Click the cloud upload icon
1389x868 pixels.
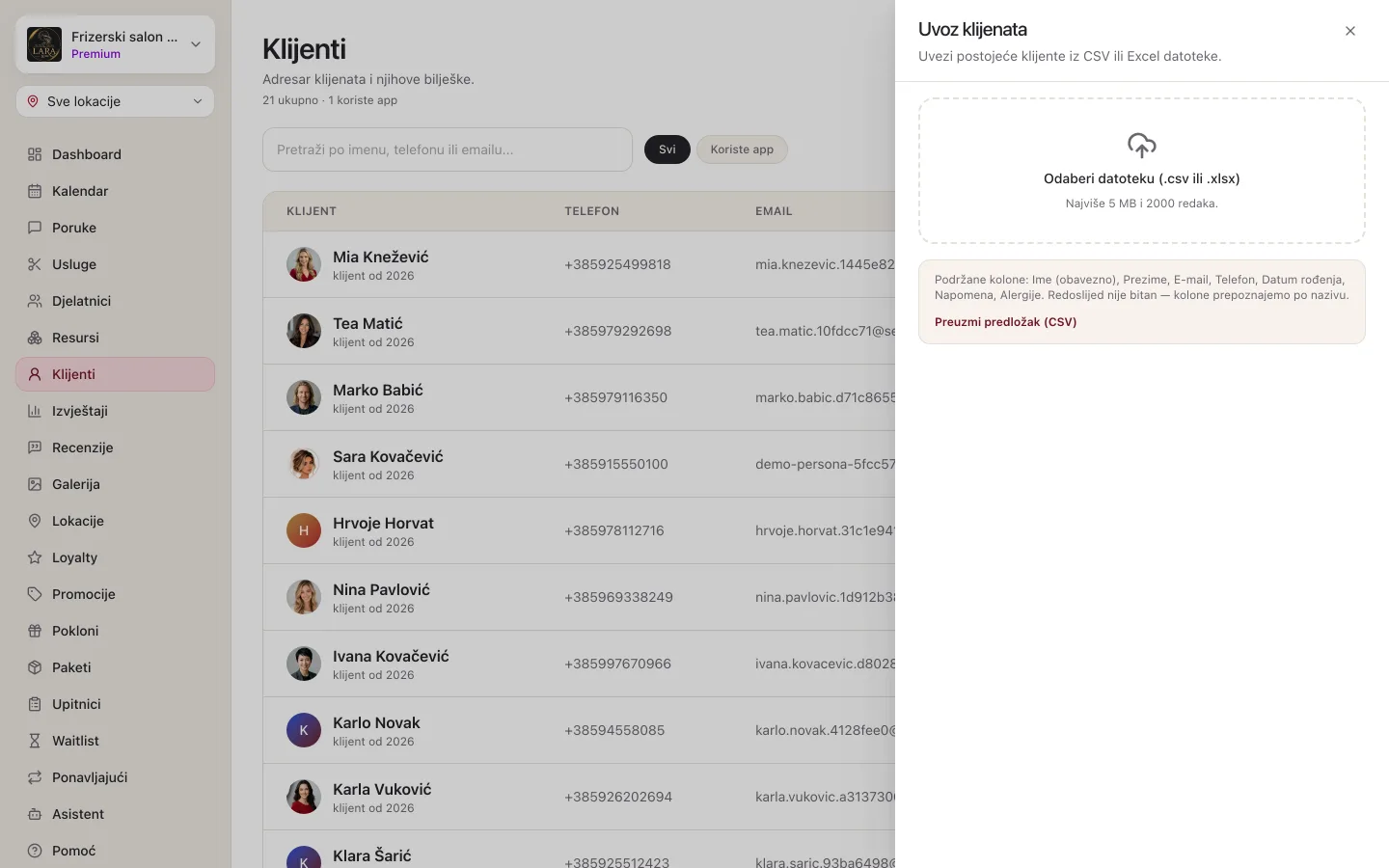pyautogui.click(x=1142, y=146)
